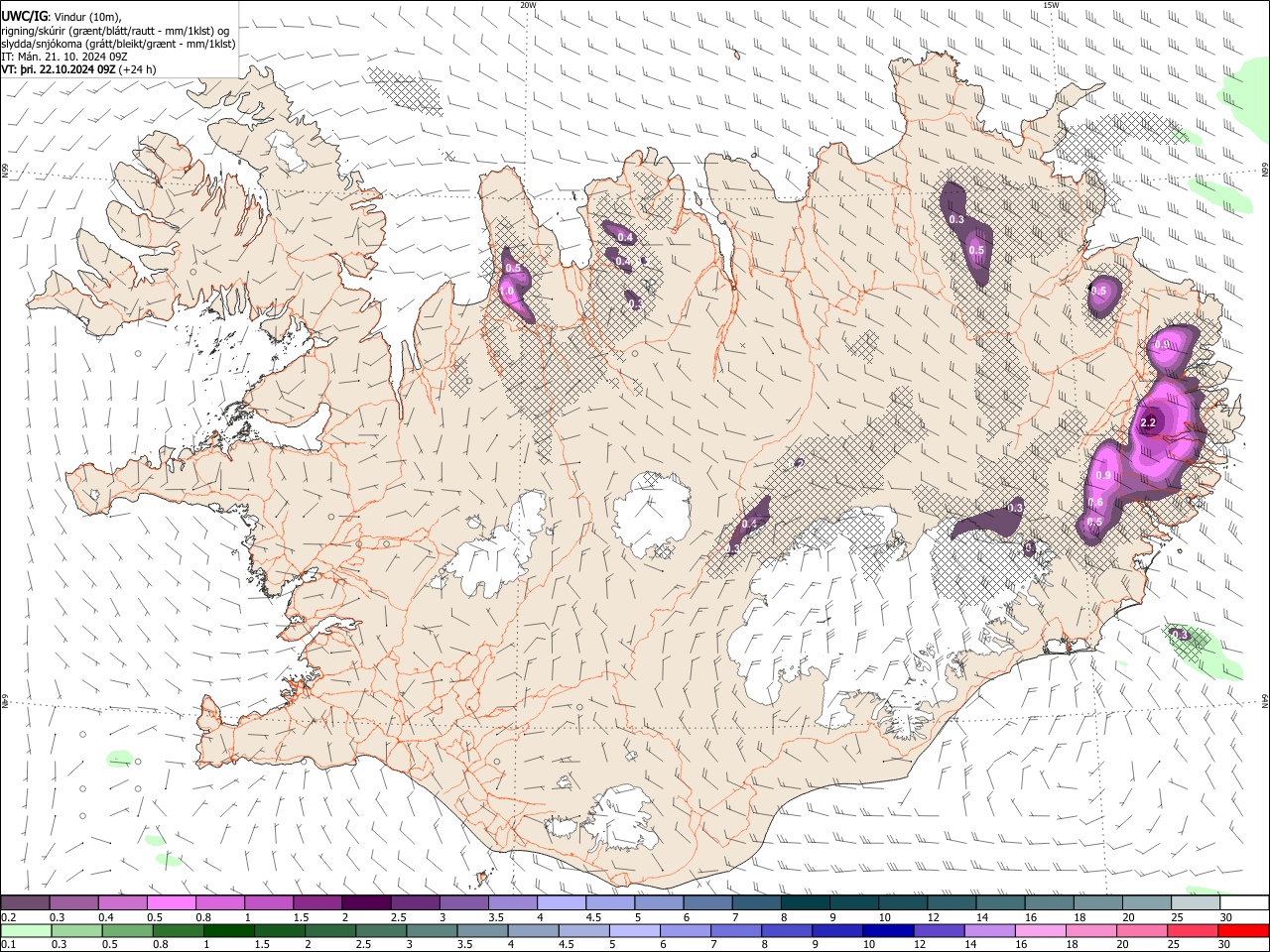Pick the light violet swatch labeled 14 in the lower legend

pos(989,930)
